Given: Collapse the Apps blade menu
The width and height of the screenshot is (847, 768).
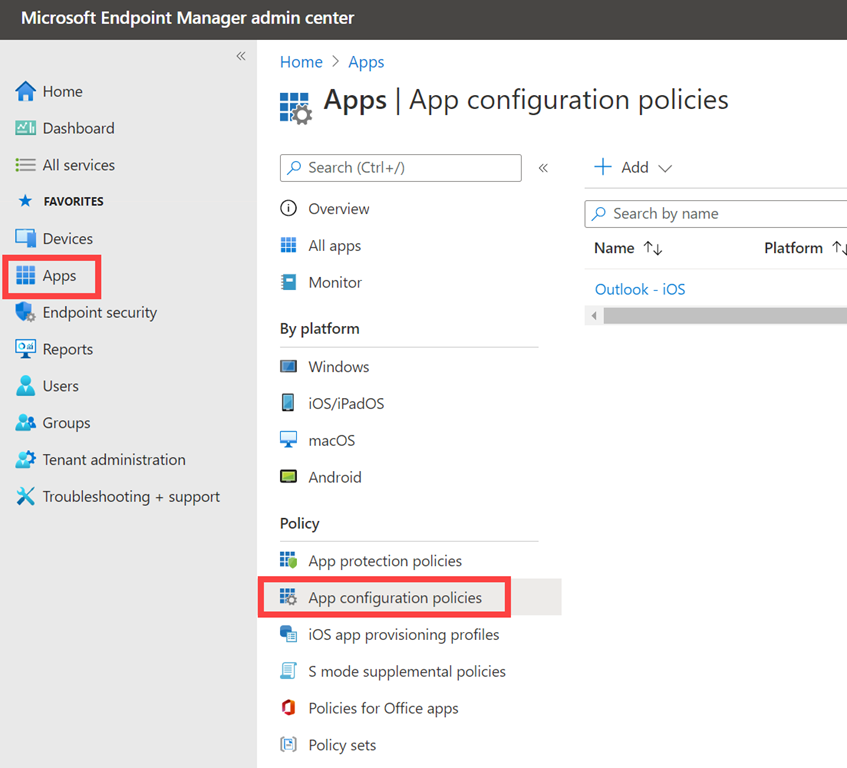Looking at the screenshot, I should point(543,168).
